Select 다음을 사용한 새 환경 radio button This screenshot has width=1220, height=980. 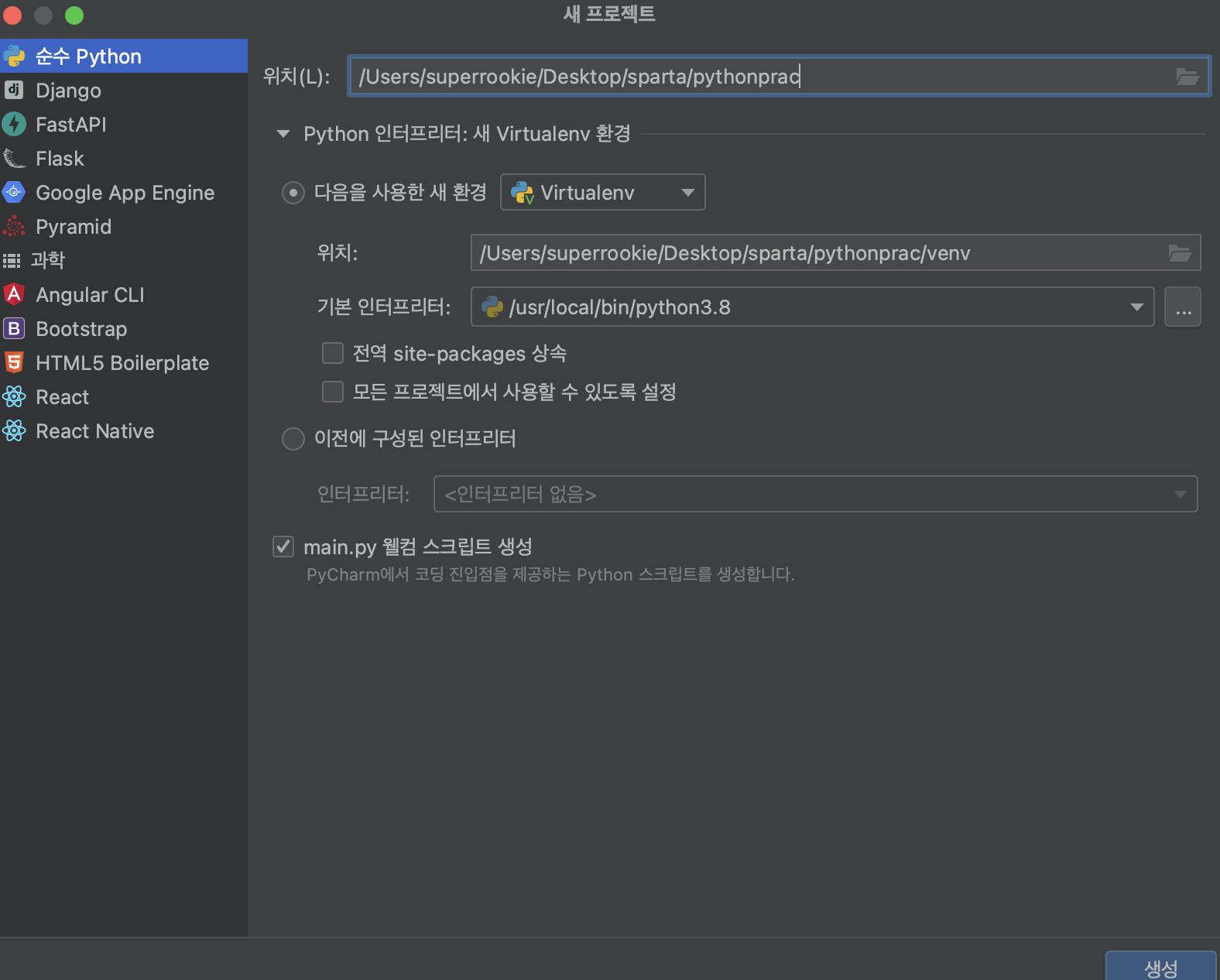(293, 192)
